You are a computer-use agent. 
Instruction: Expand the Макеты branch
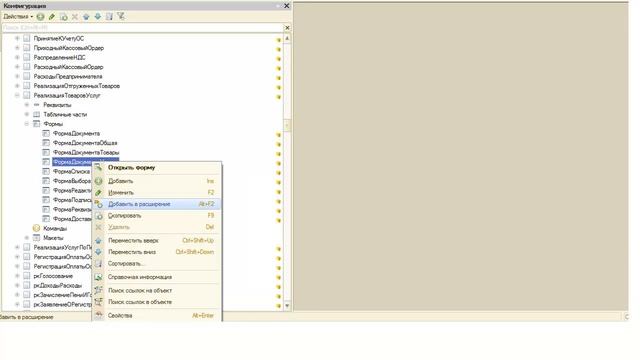(27, 238)
